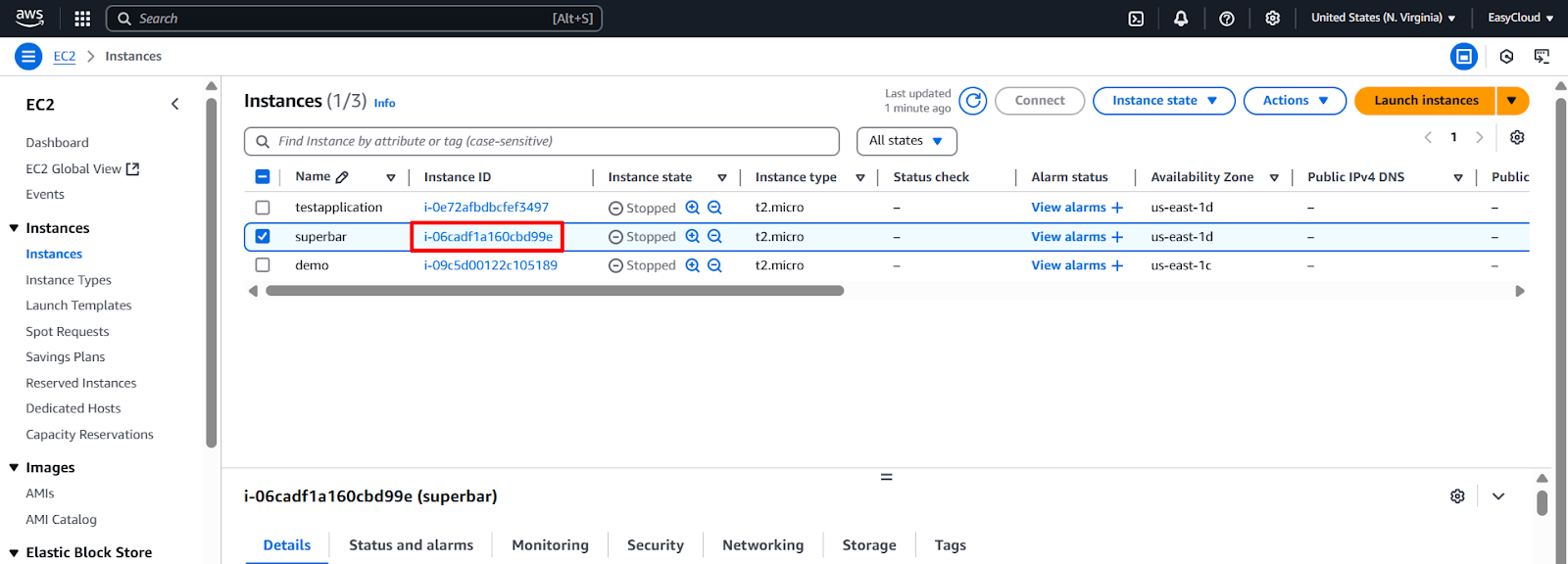Screen dimensions: 1568x564
Task: Open the Actions dropdown
Action: point(1295,101)
